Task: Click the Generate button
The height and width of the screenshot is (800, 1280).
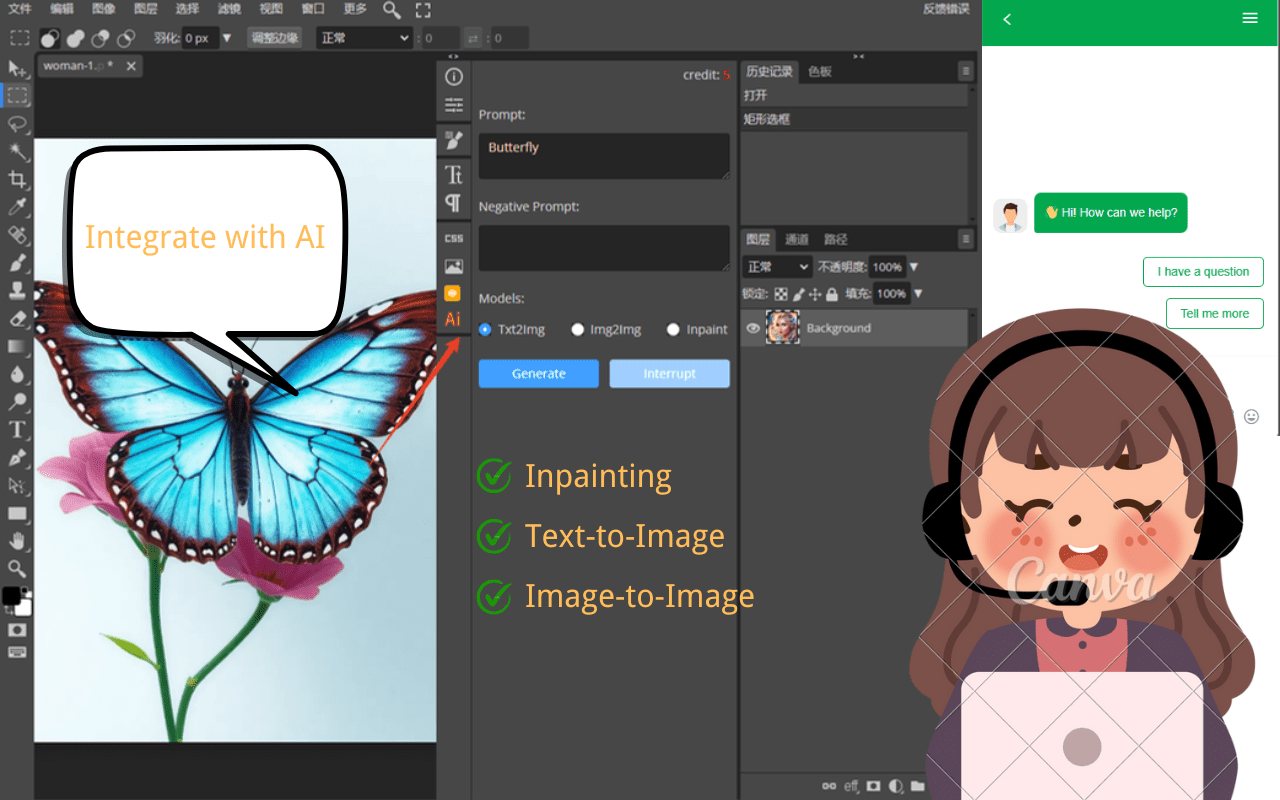Action: coord(539,373)
